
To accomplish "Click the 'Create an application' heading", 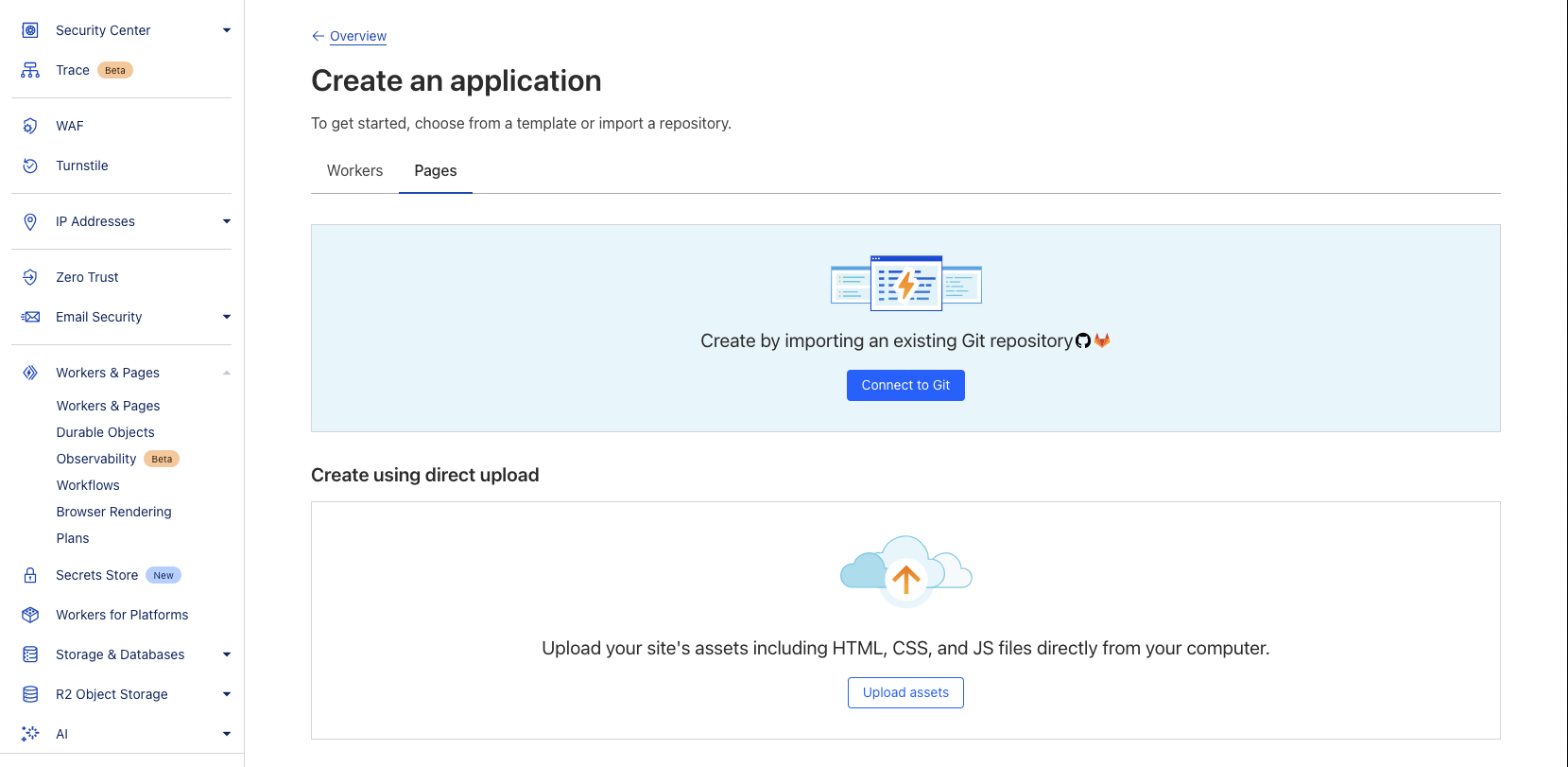I will click(x=457, y=80).
